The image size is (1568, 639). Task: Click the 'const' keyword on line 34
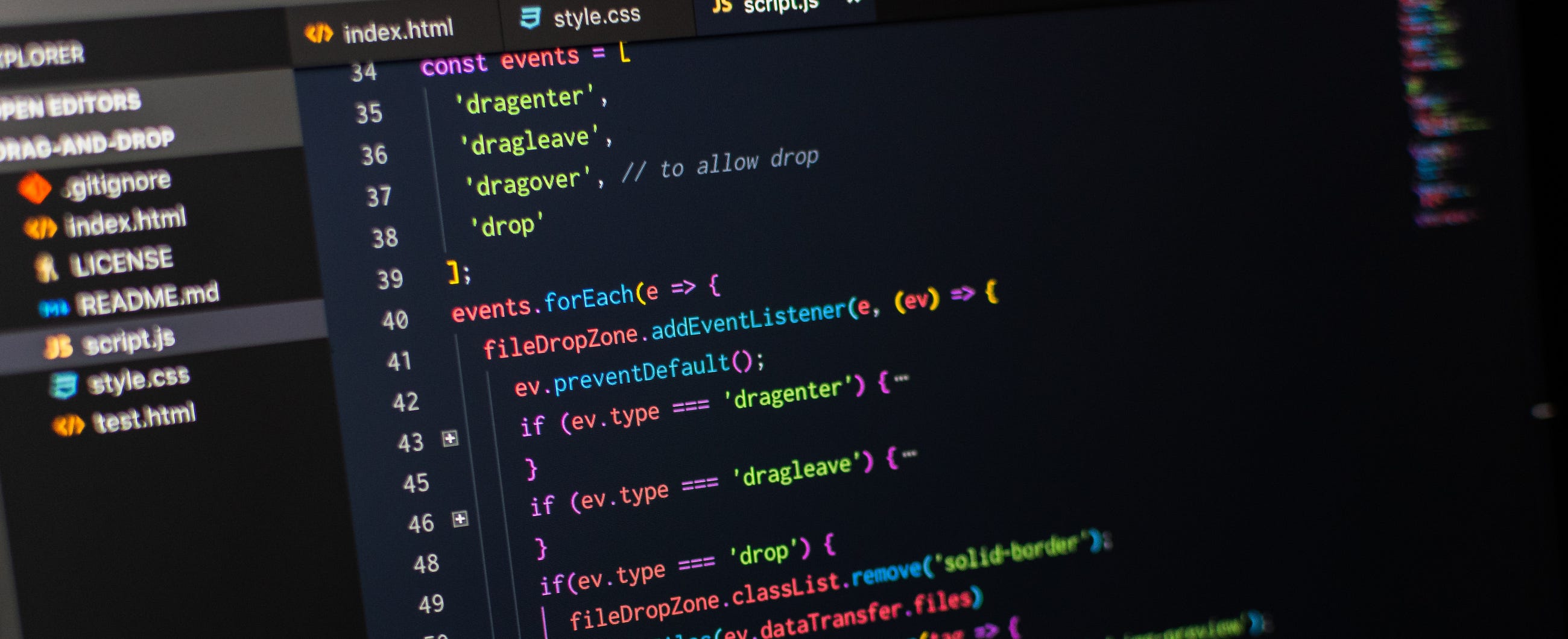454,65
